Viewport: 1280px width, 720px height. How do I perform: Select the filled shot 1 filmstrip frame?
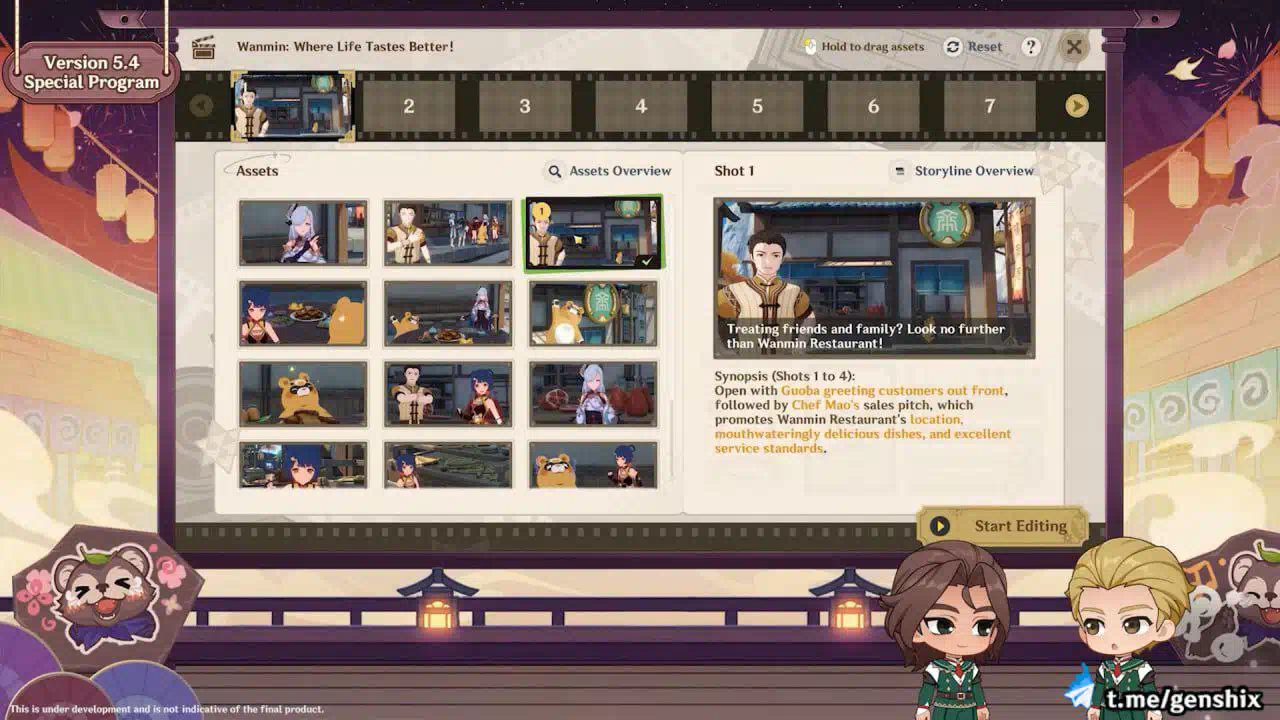tap(293, 106)
